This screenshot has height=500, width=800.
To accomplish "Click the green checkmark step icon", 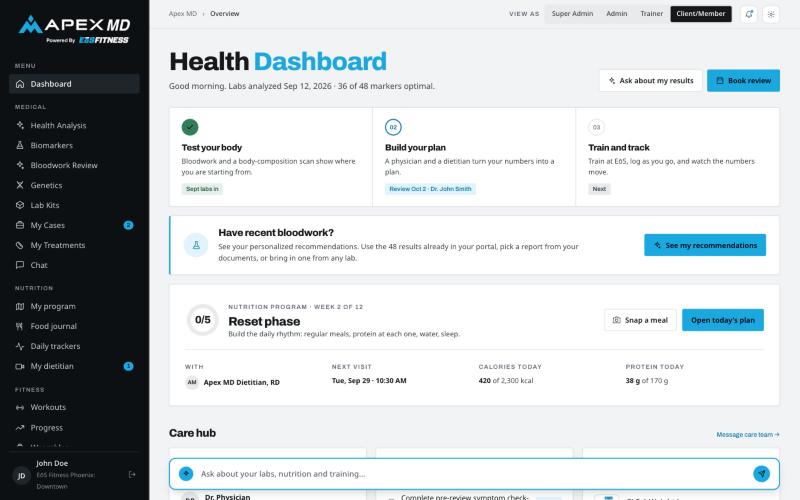I will (190, 127).
